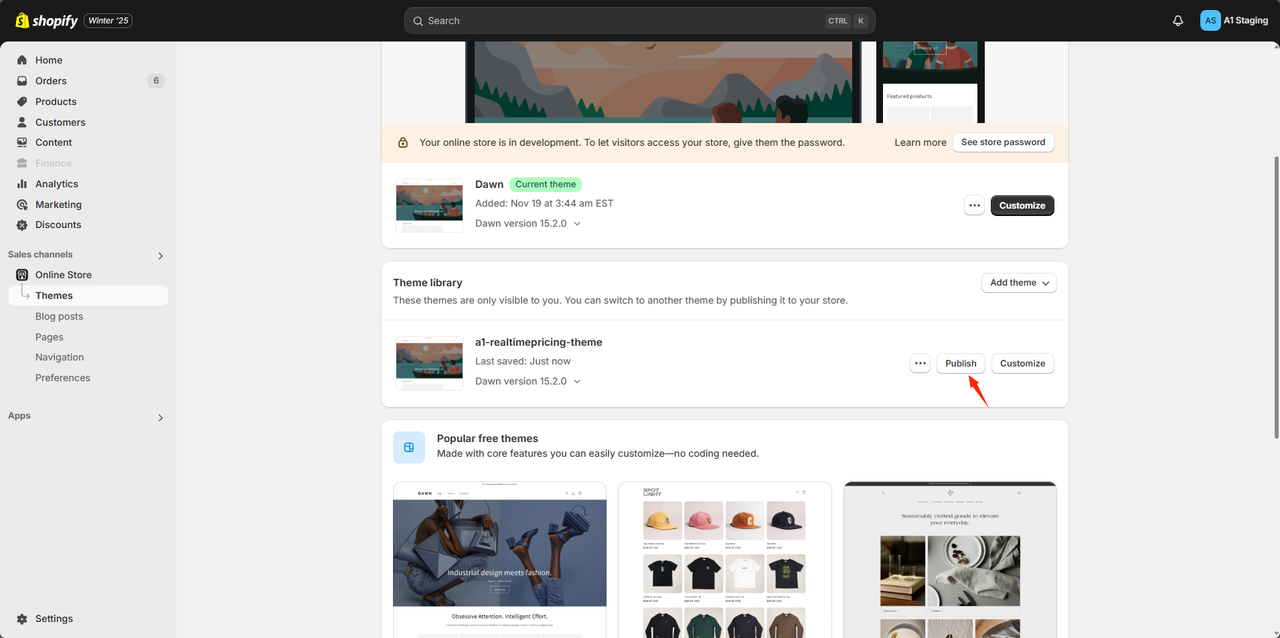Screen dimensions: 1280x638
Task: Expand the Sales channels section chevron
Action: tap(161, 256)
